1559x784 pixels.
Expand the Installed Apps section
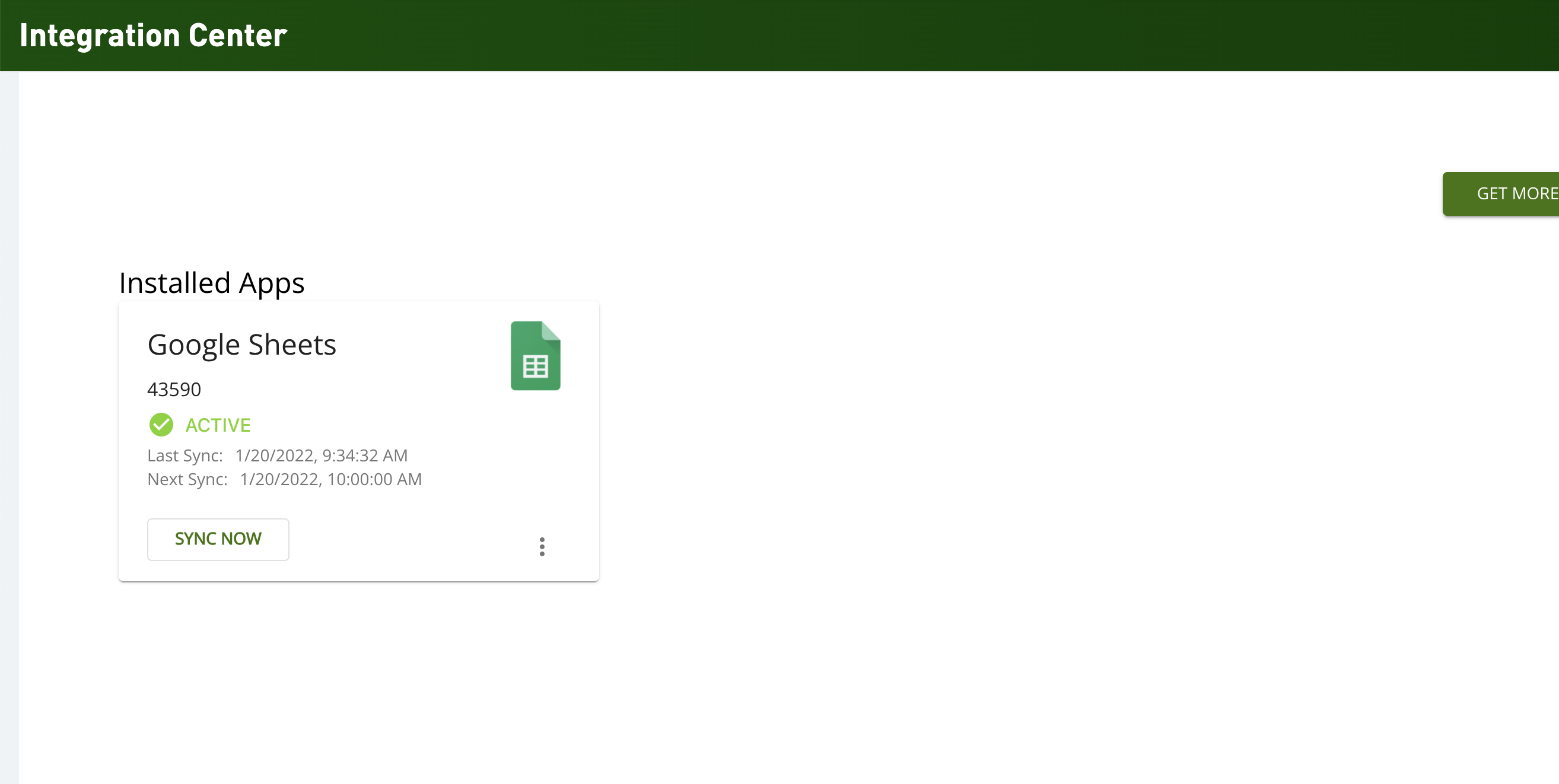click(212, 282)
